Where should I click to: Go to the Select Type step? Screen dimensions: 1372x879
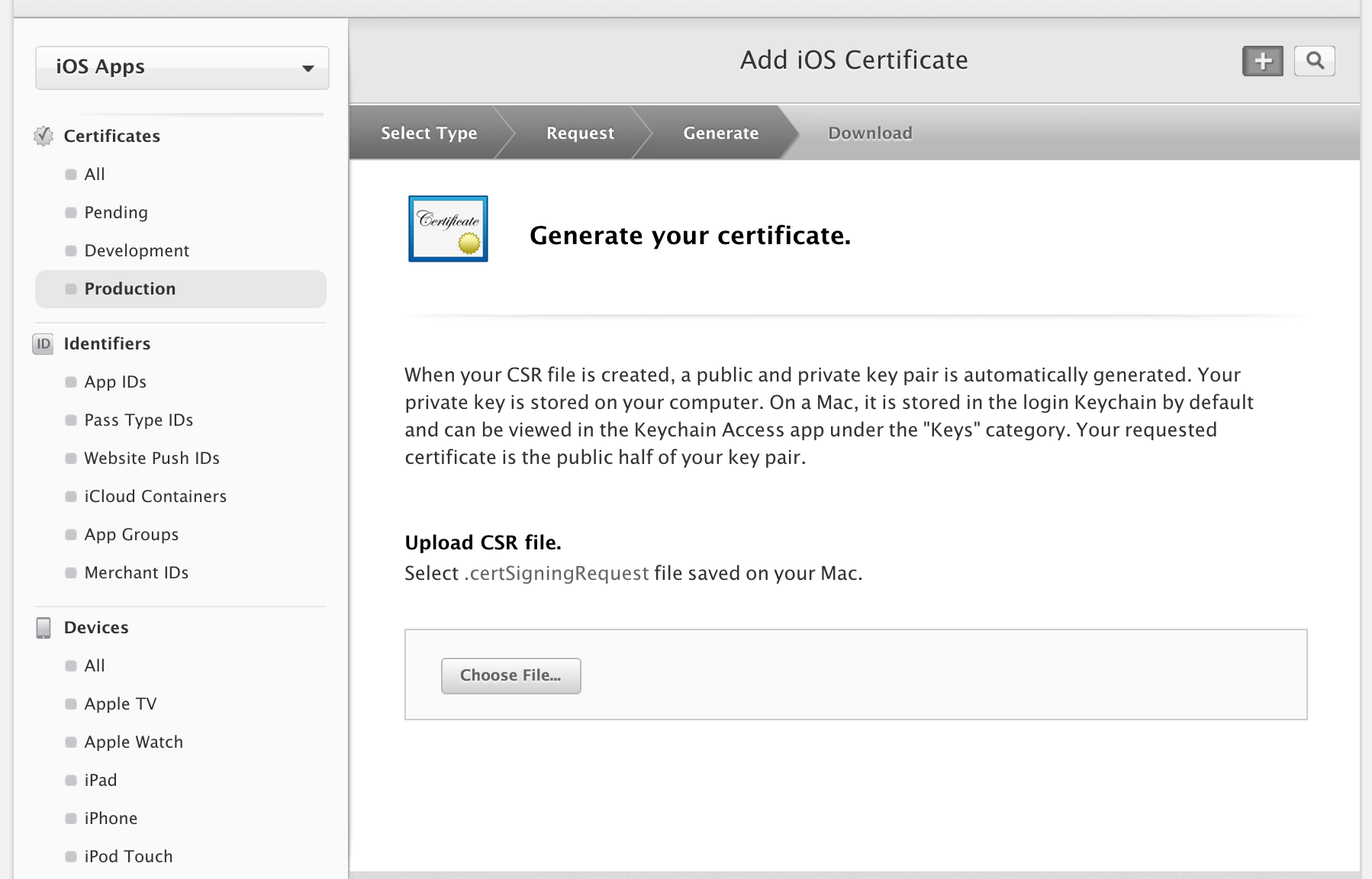[429, 133]
